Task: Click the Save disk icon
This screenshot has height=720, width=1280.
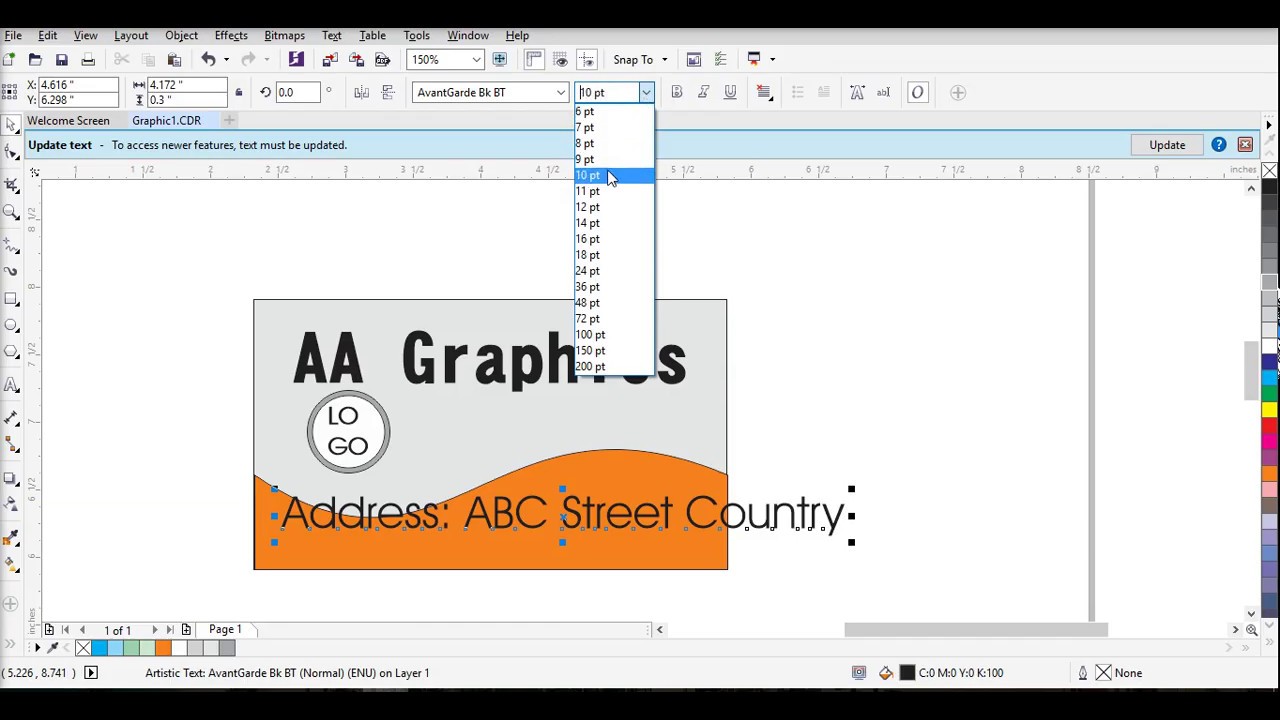Action: [x=61, y=60]
